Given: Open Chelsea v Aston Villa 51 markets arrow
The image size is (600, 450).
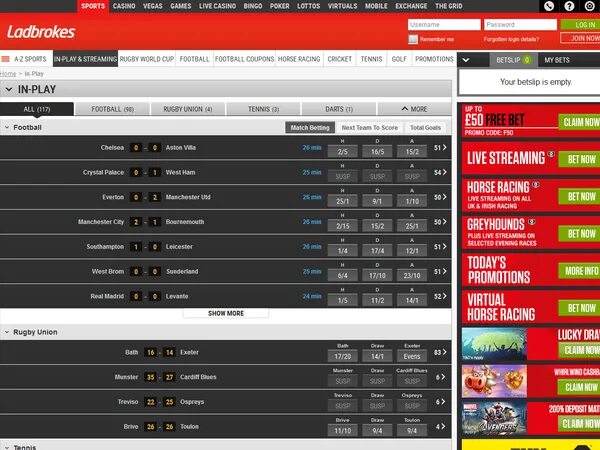Looking at the screenshot, I should pyautogui.click(x=440, y=147).
